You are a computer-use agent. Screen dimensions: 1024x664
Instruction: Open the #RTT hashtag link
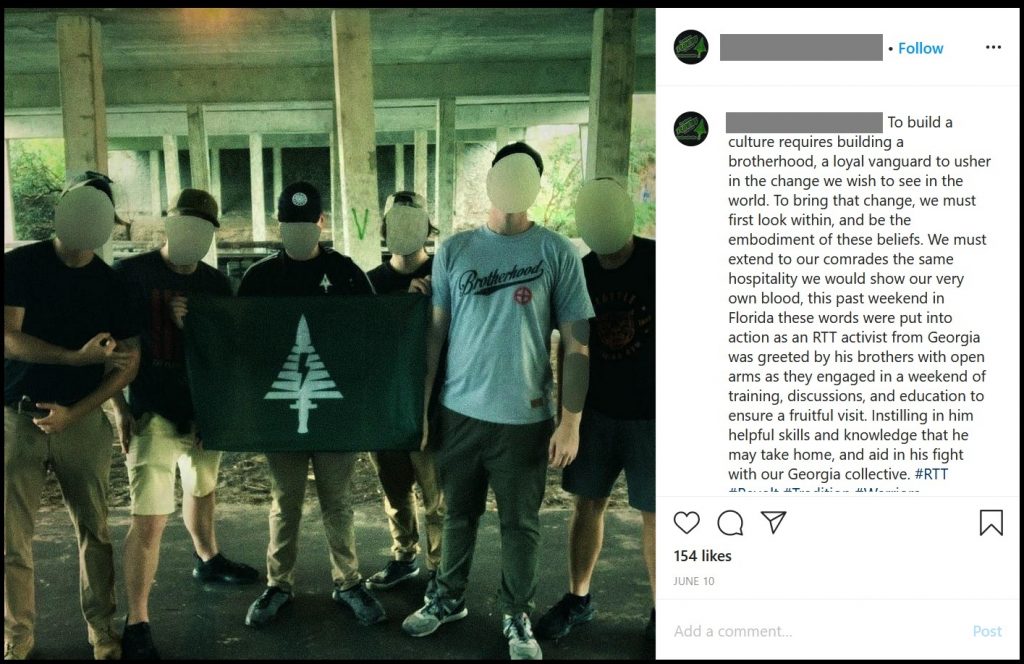(x=931, y=474)
